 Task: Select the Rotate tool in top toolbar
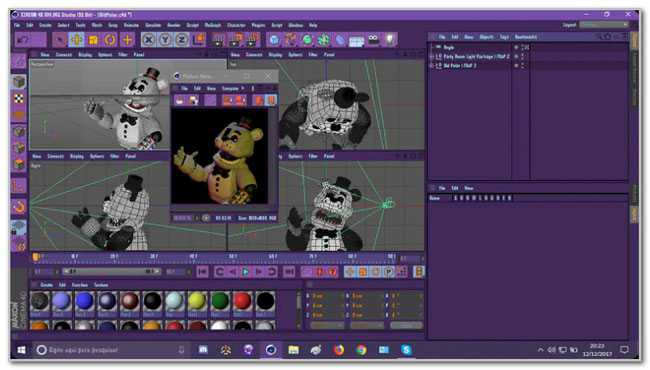pyautogui.click(x=110, y=40)
